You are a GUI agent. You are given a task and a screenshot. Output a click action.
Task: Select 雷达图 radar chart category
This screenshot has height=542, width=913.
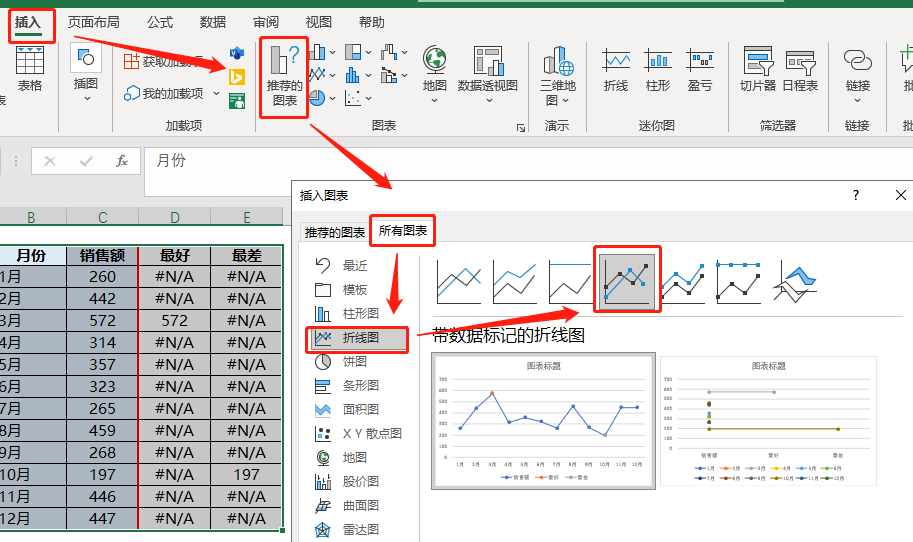coord(347,529)
